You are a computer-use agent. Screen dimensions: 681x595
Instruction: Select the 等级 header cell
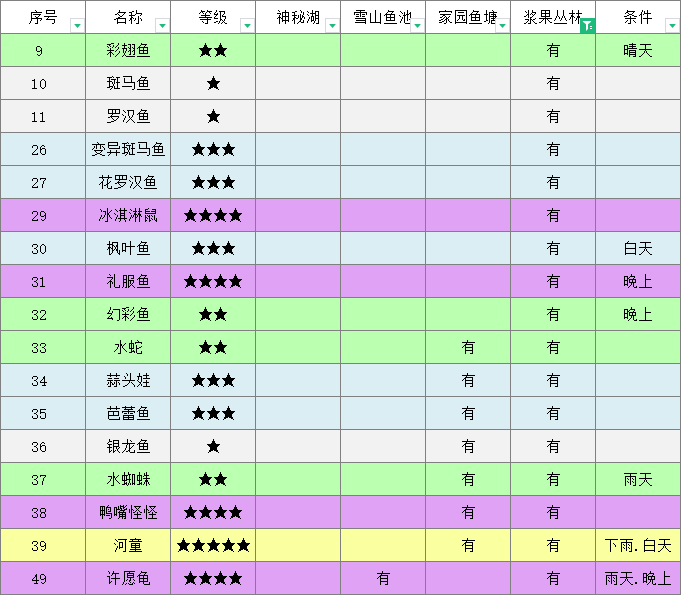pyautogui.click(x=213, y=17)
